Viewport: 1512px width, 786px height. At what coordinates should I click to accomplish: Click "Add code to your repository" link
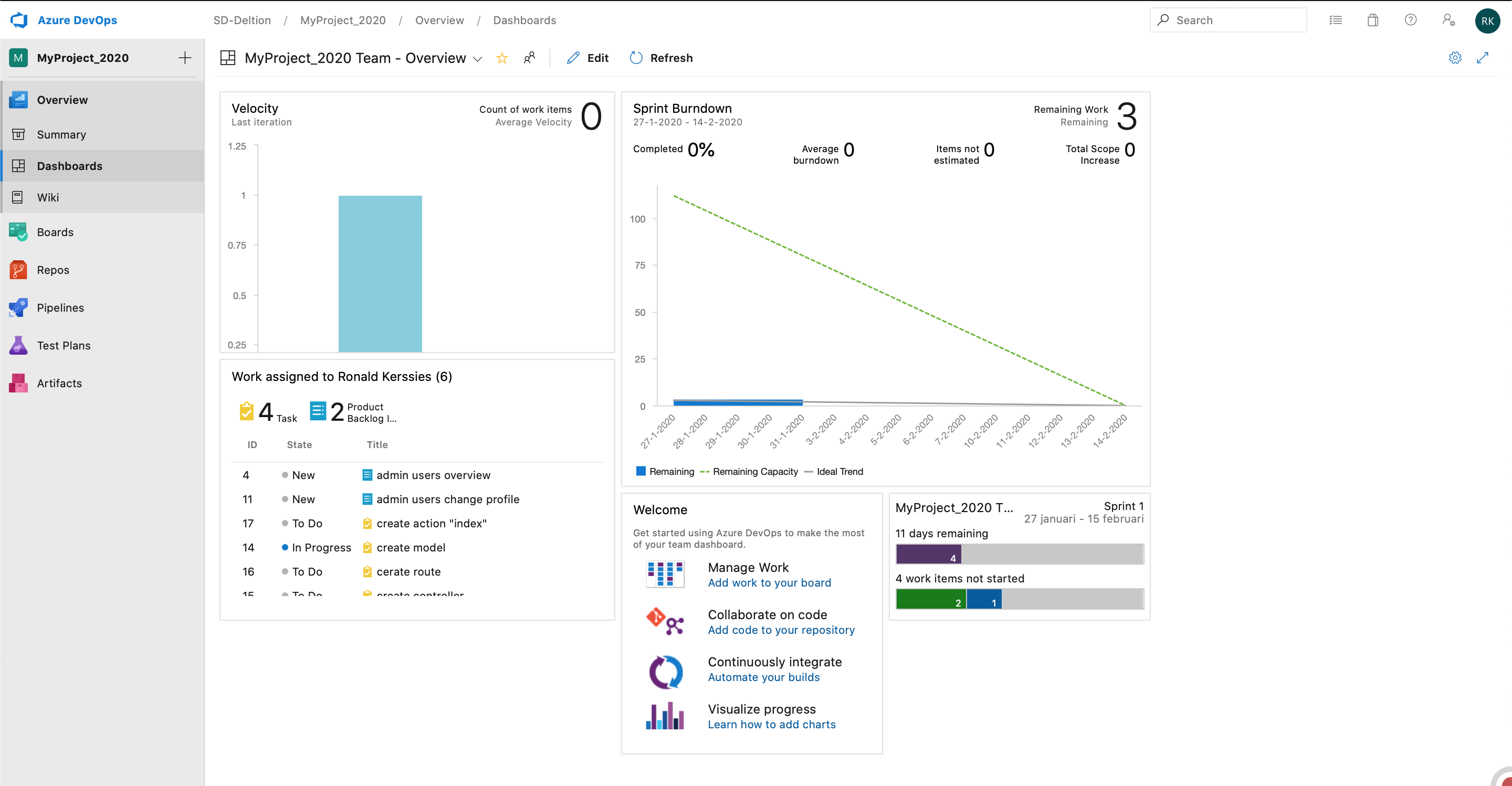(x=781, y=630)
